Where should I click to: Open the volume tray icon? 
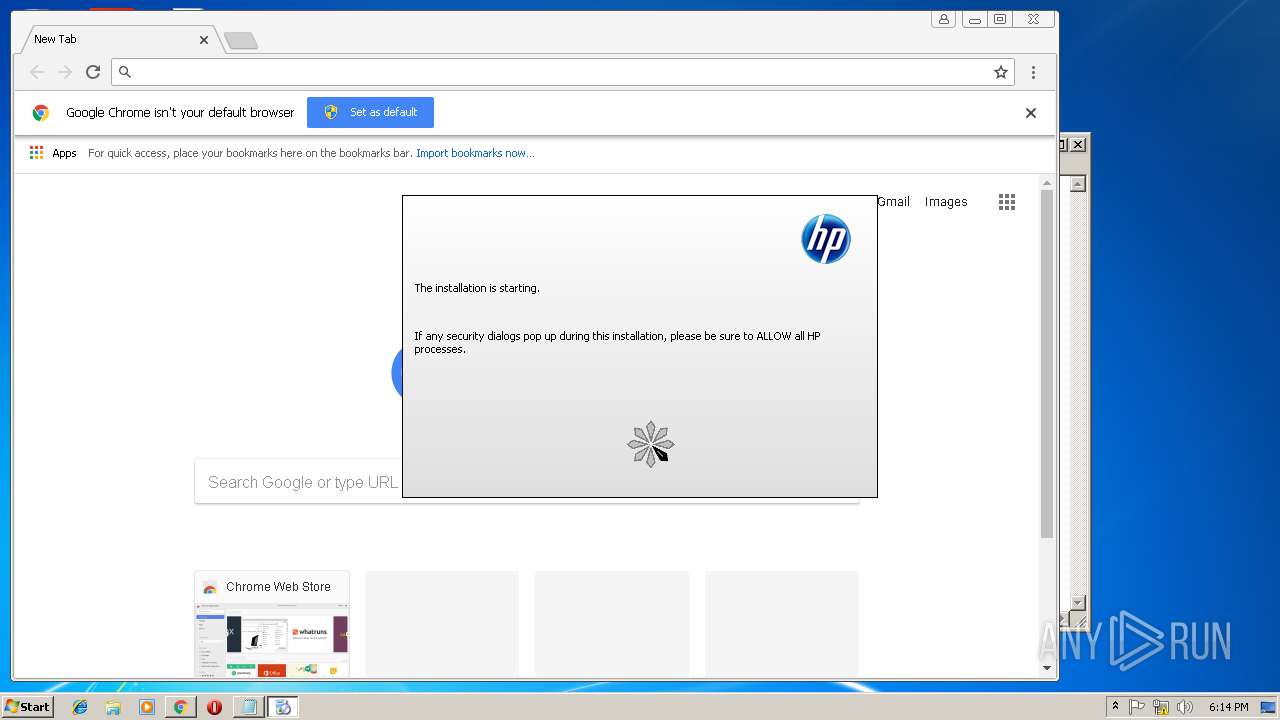[x=1185, y=707]
